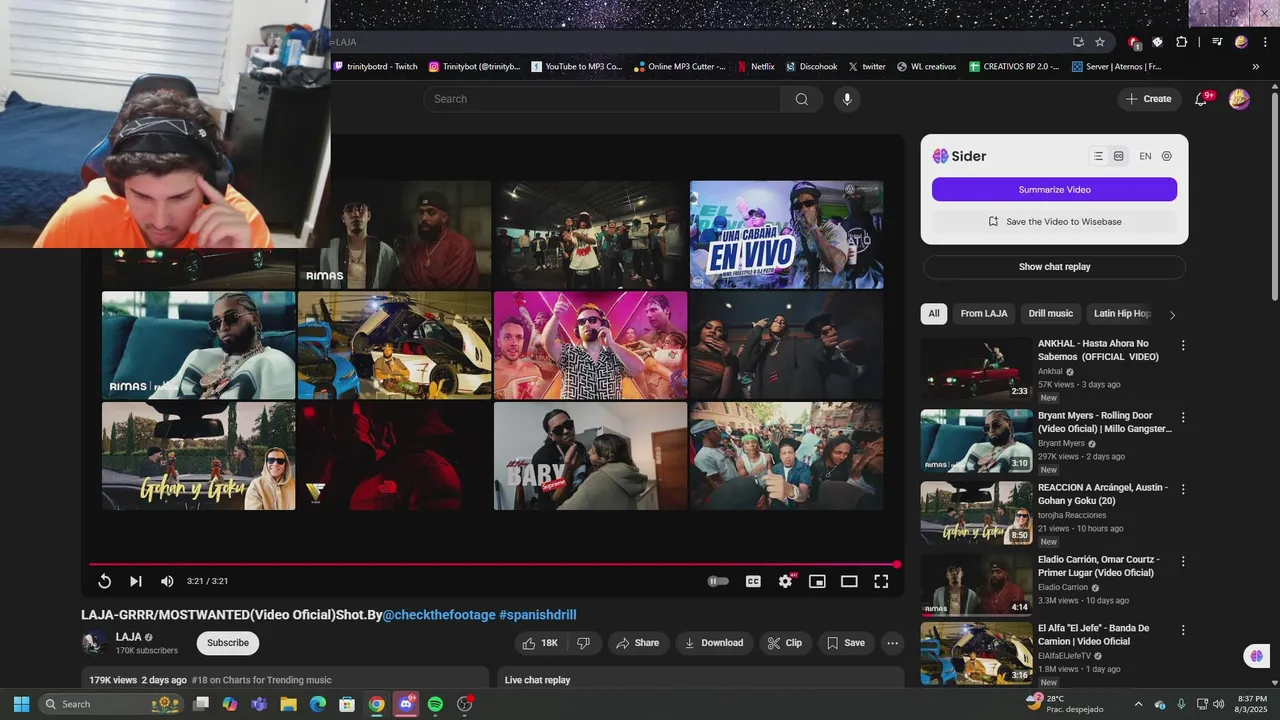
Task: Click the YouTube search magnifier button
Action: (x=802, y=99)
